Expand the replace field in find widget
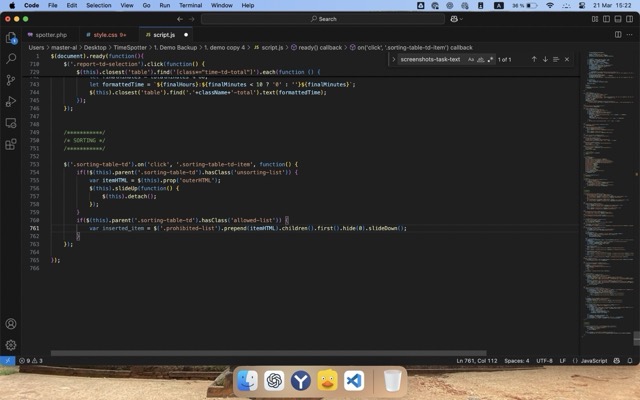The width and height of the screenshot is (640, 400). click(395, 60)
